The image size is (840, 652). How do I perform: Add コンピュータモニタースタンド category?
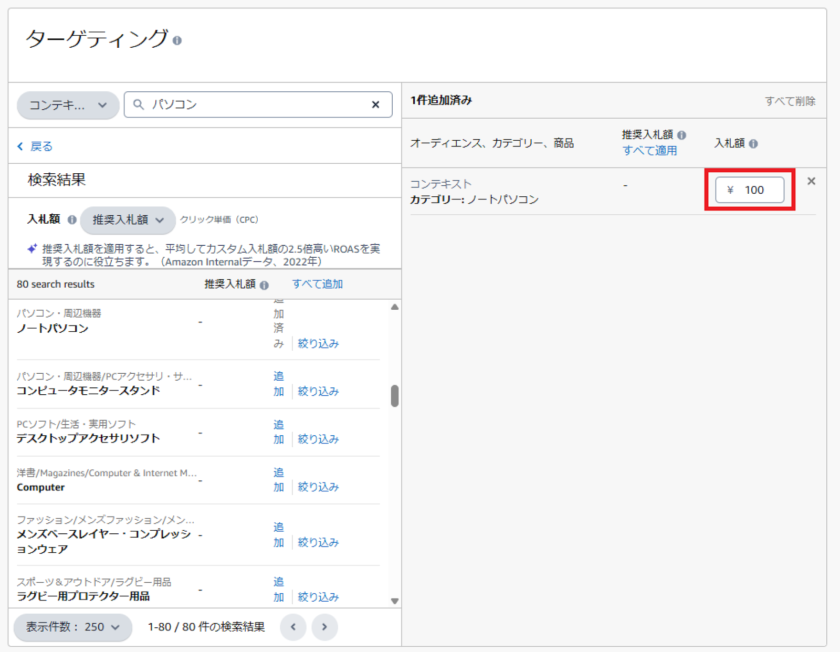click(279, 384)
